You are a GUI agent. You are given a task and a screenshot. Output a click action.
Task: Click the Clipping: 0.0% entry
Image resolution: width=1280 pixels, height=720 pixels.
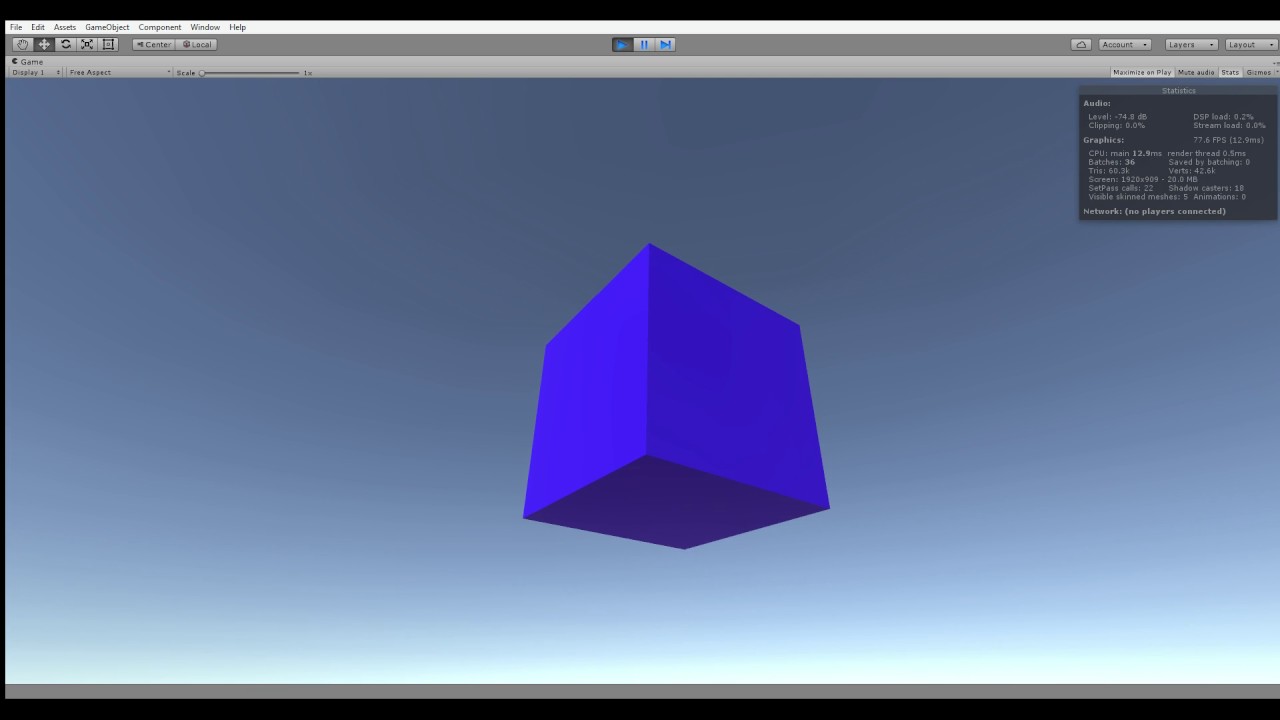(x=1116, y=125)
